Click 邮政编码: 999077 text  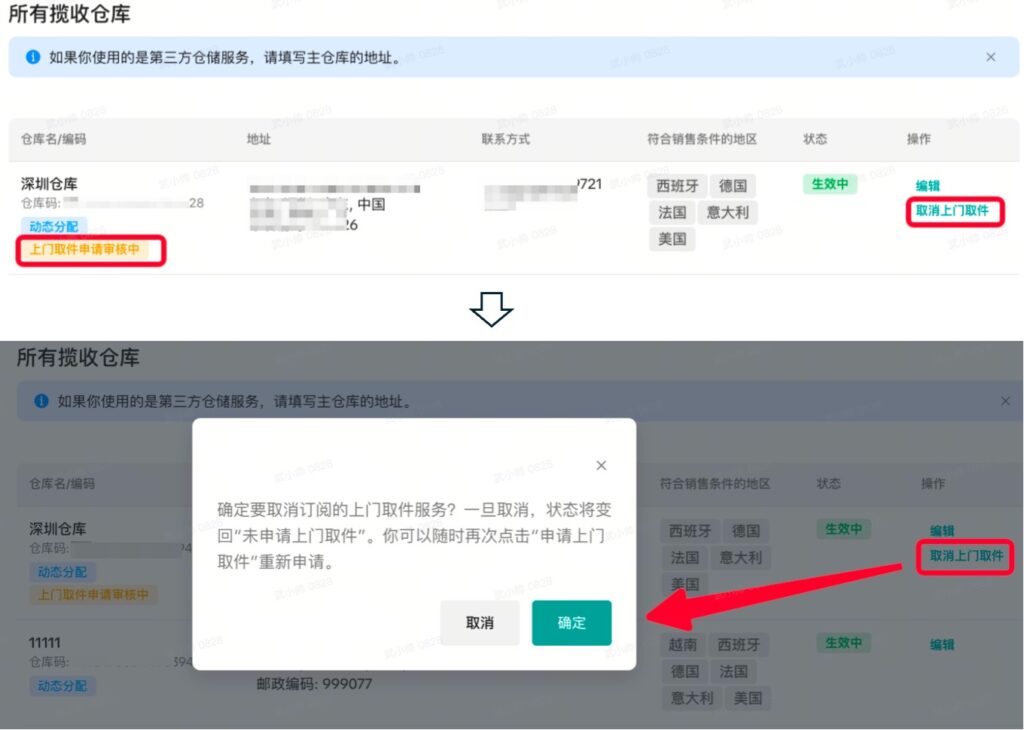click(x=314, y=684)
